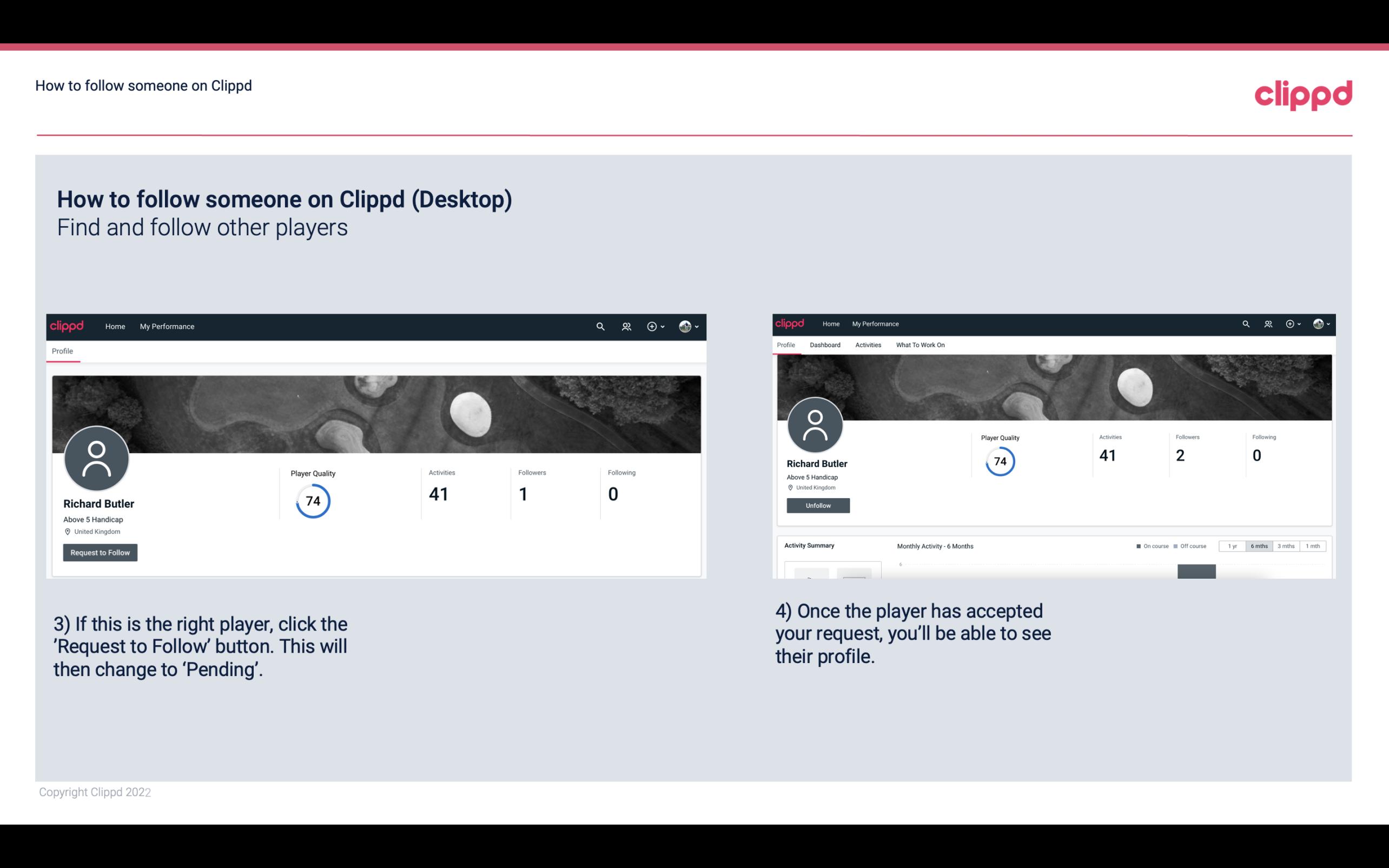Select the 'Activities' tab on right profile
This screenshot has height=868, width=1389.
[x=867, y=345]
